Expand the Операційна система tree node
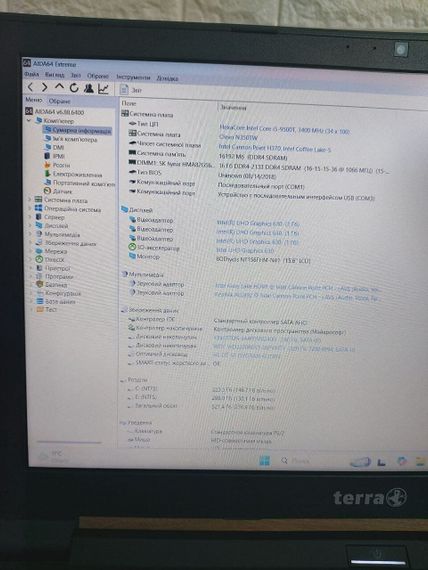428x570 pixels. tap(30, 208)
